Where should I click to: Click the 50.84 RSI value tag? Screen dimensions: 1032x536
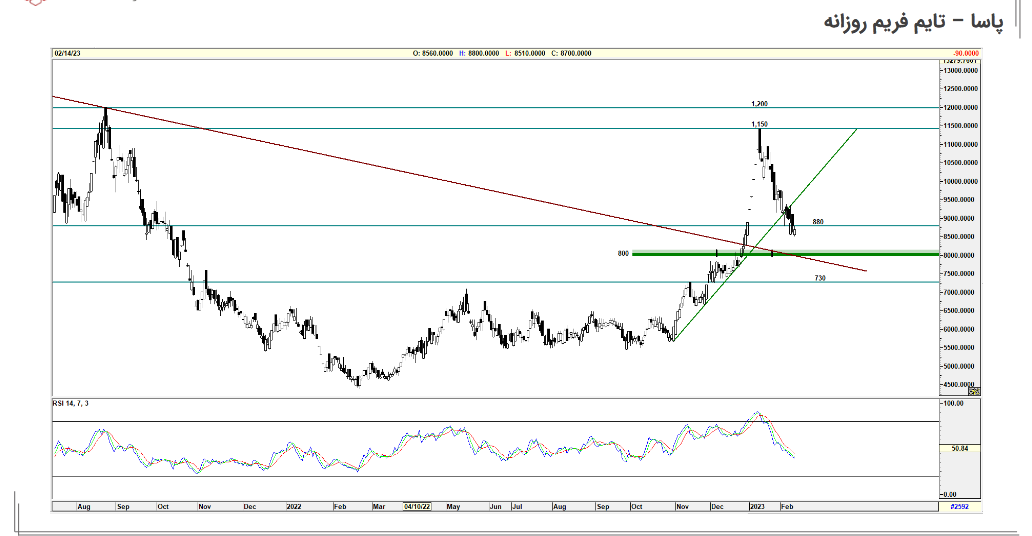(960, 449)
